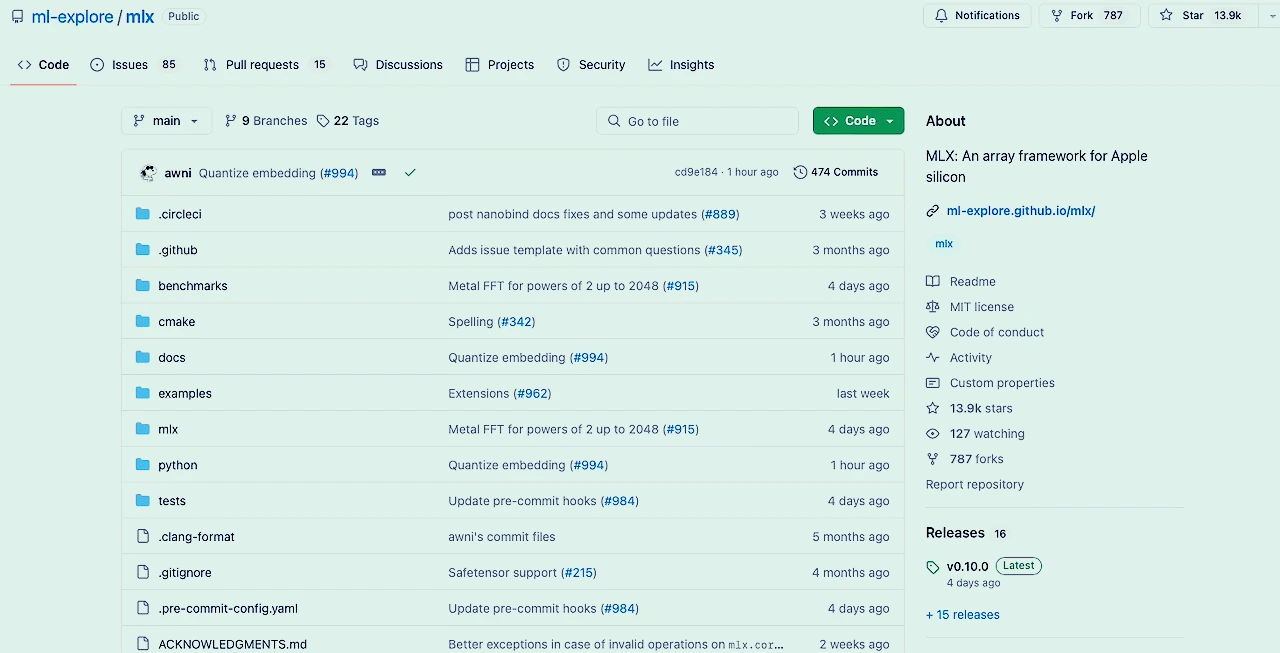Open commit hash cd9e184

[696, 172]
